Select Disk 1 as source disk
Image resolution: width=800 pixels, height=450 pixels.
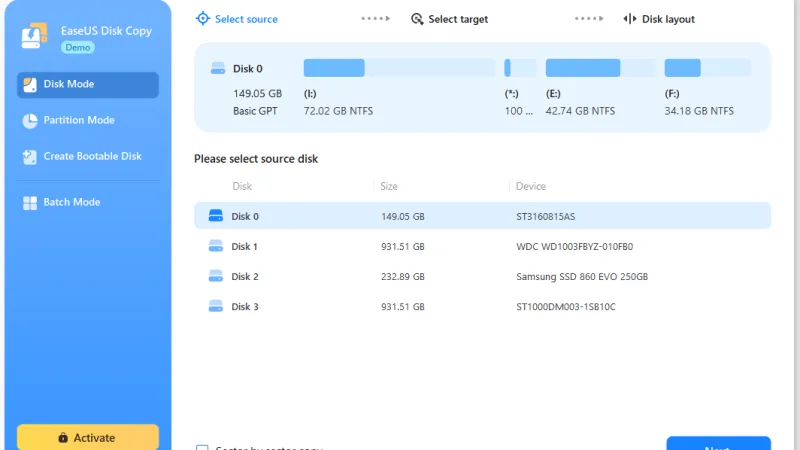tap(482, 246)
